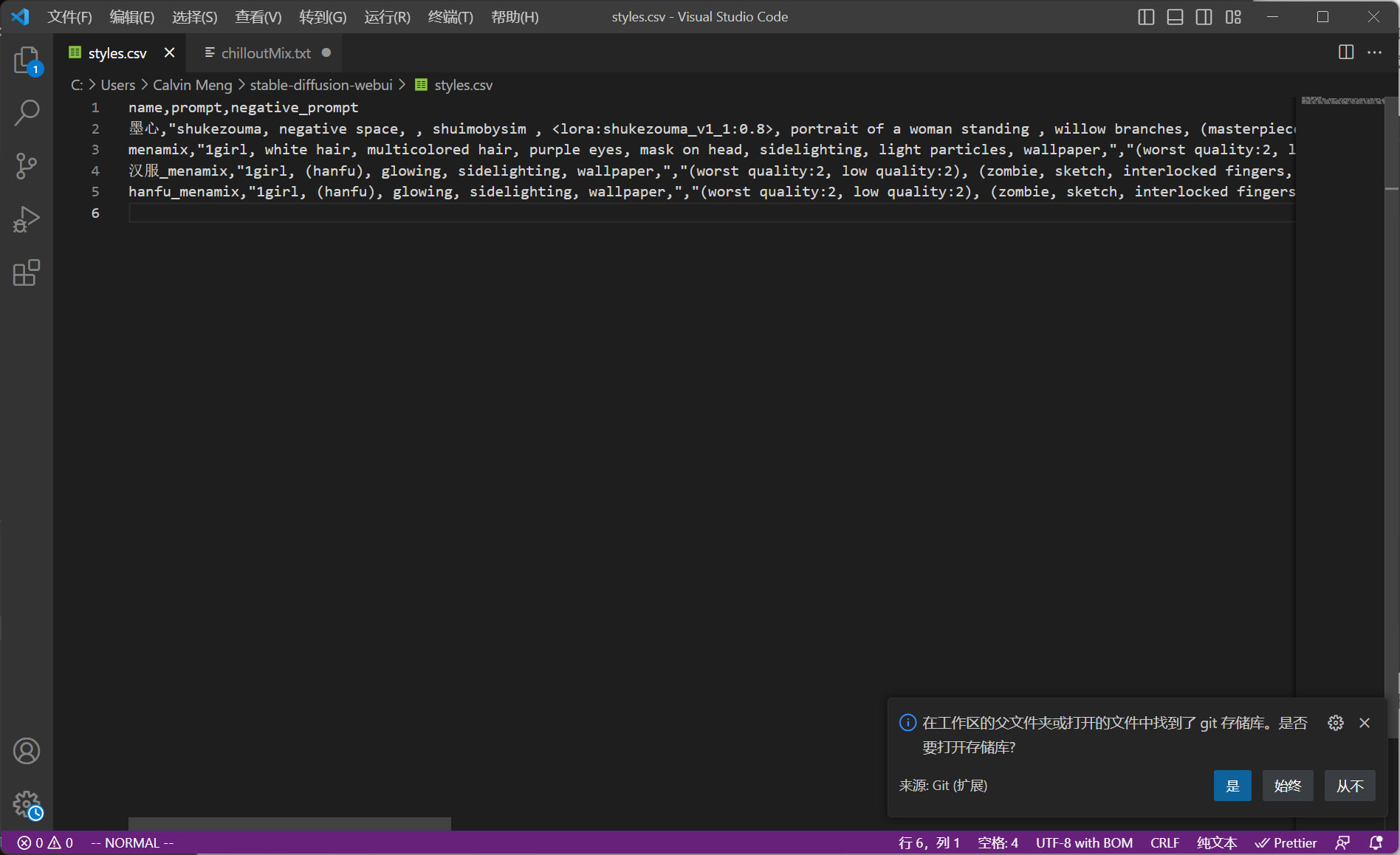The height and width of the screenshot is (855, 1400).
Task: Click 是 to open the git repository
Action: click(1232, 786)
